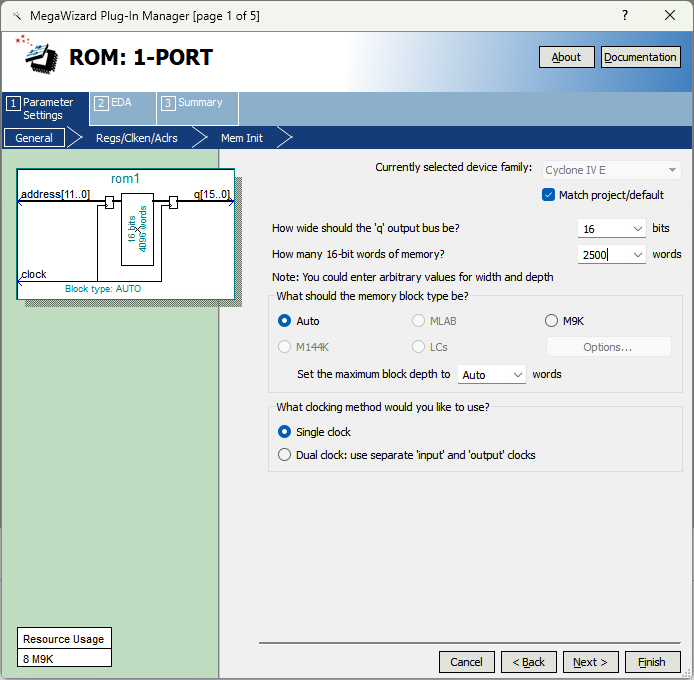Choose Dual clock input/output option
Viewport: 694px width, 680px height.
[x=284, y=455]
